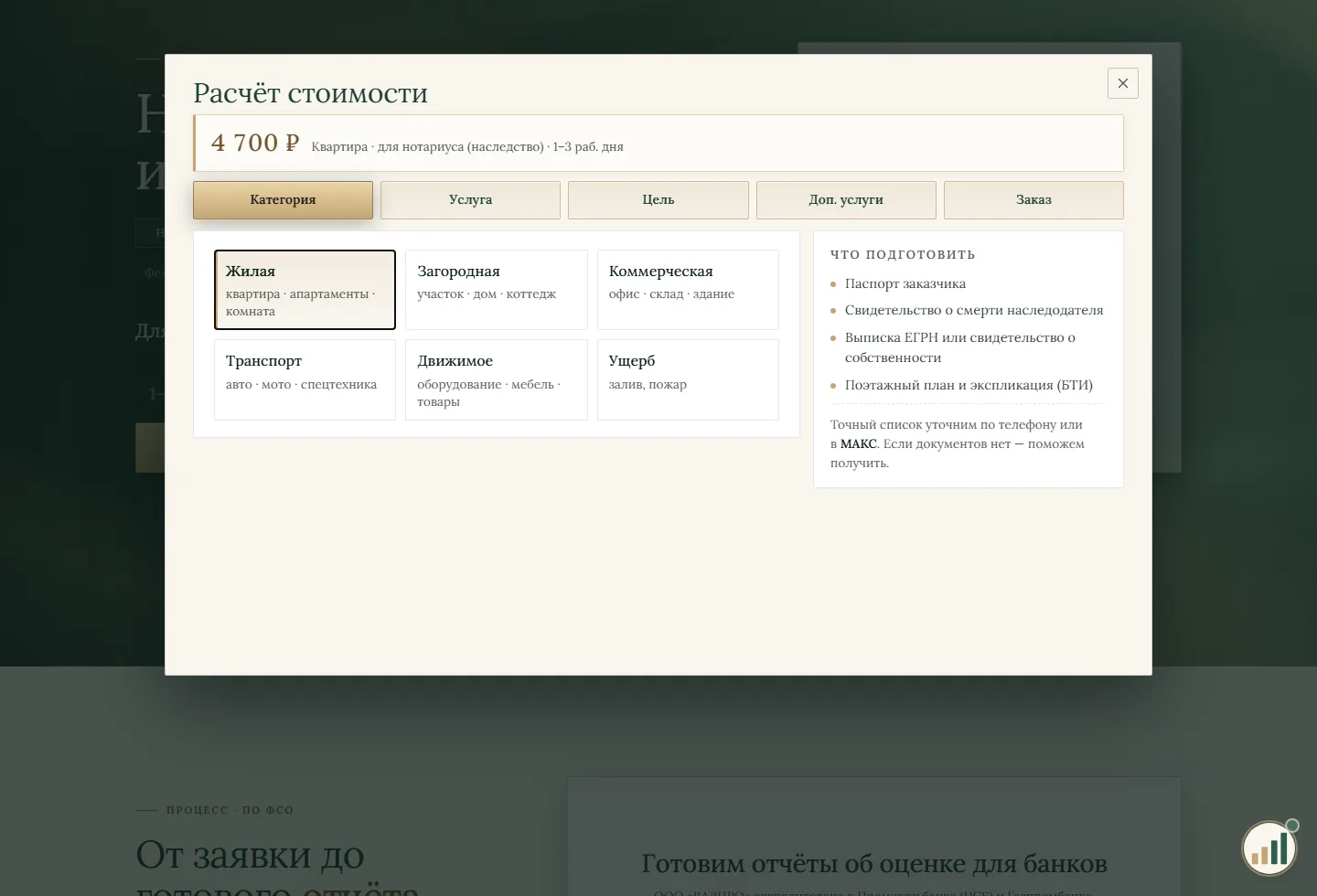Viewport: 1317px width, 896px height.
Task: Choose the Загородная category card
Action: click(497, 290)
